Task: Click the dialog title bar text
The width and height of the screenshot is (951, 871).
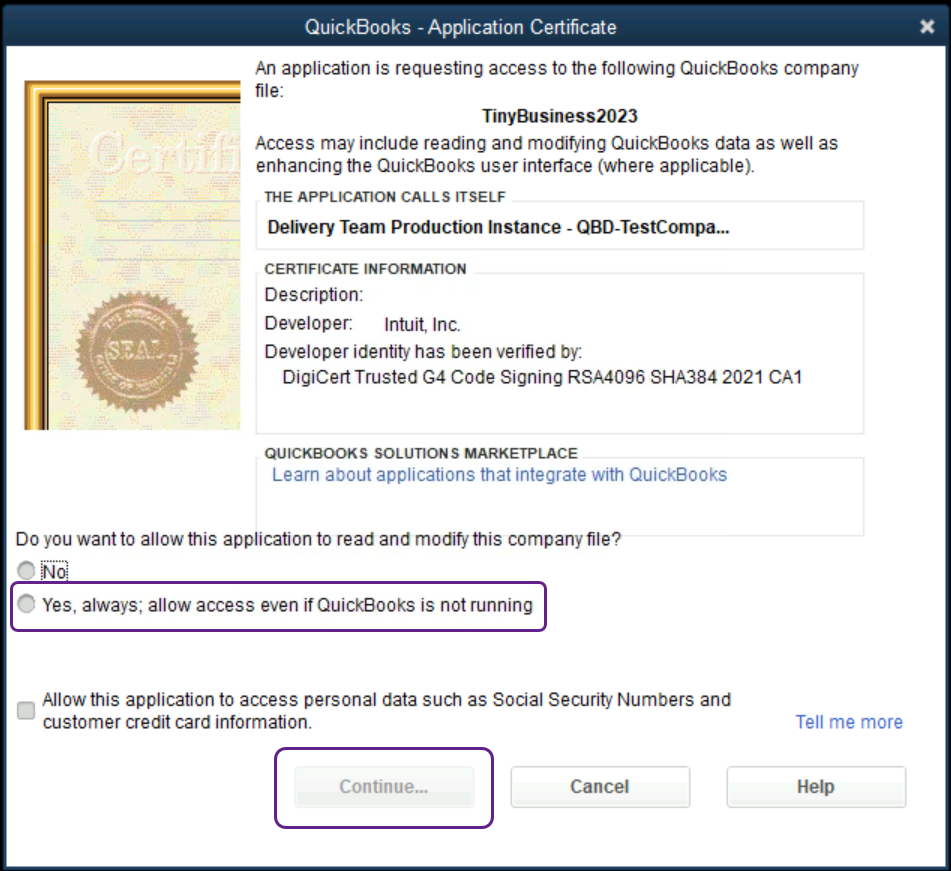Action: point(460,27)
